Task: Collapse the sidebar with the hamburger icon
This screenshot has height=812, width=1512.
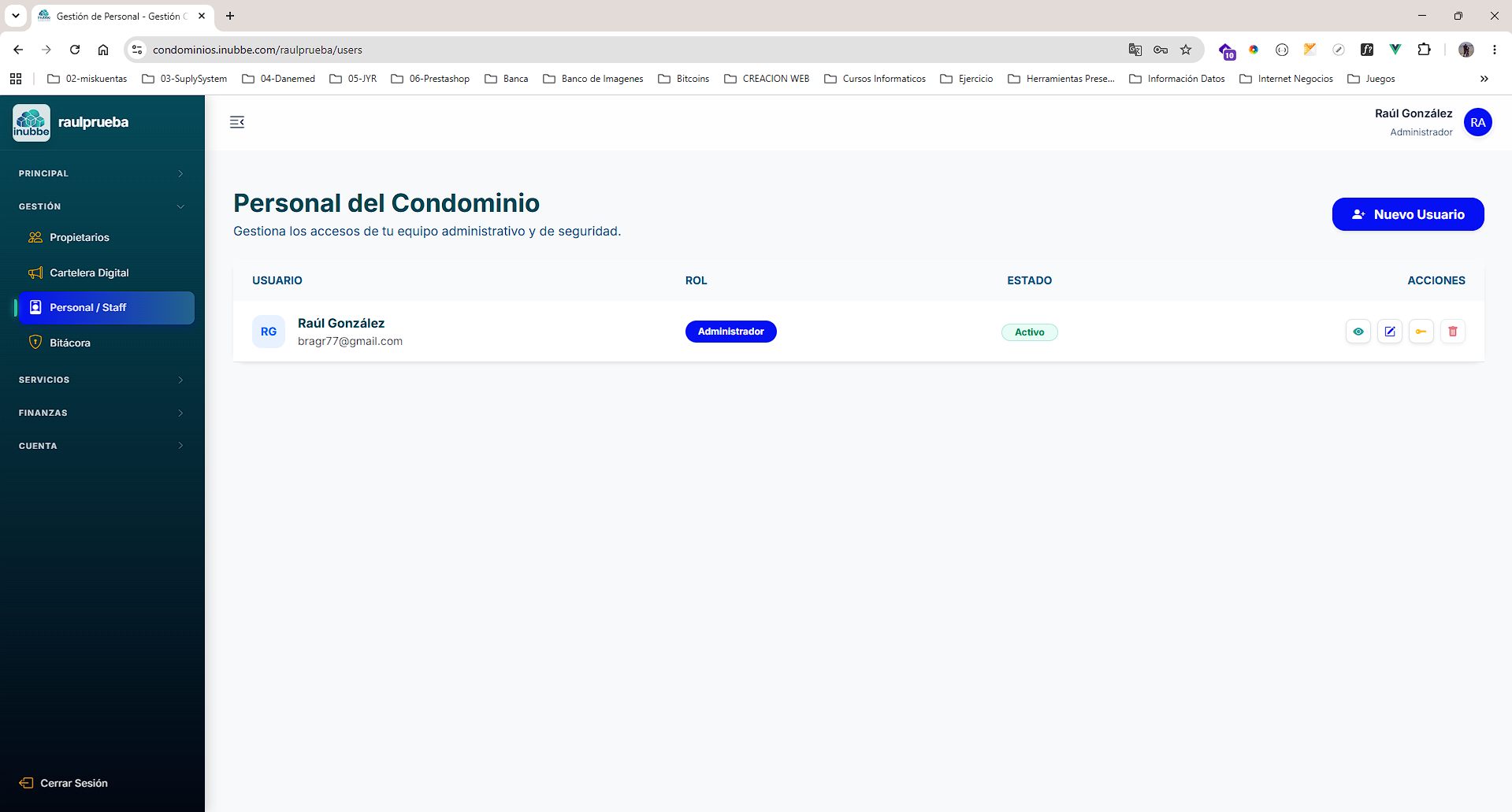Action: point(237,122)
